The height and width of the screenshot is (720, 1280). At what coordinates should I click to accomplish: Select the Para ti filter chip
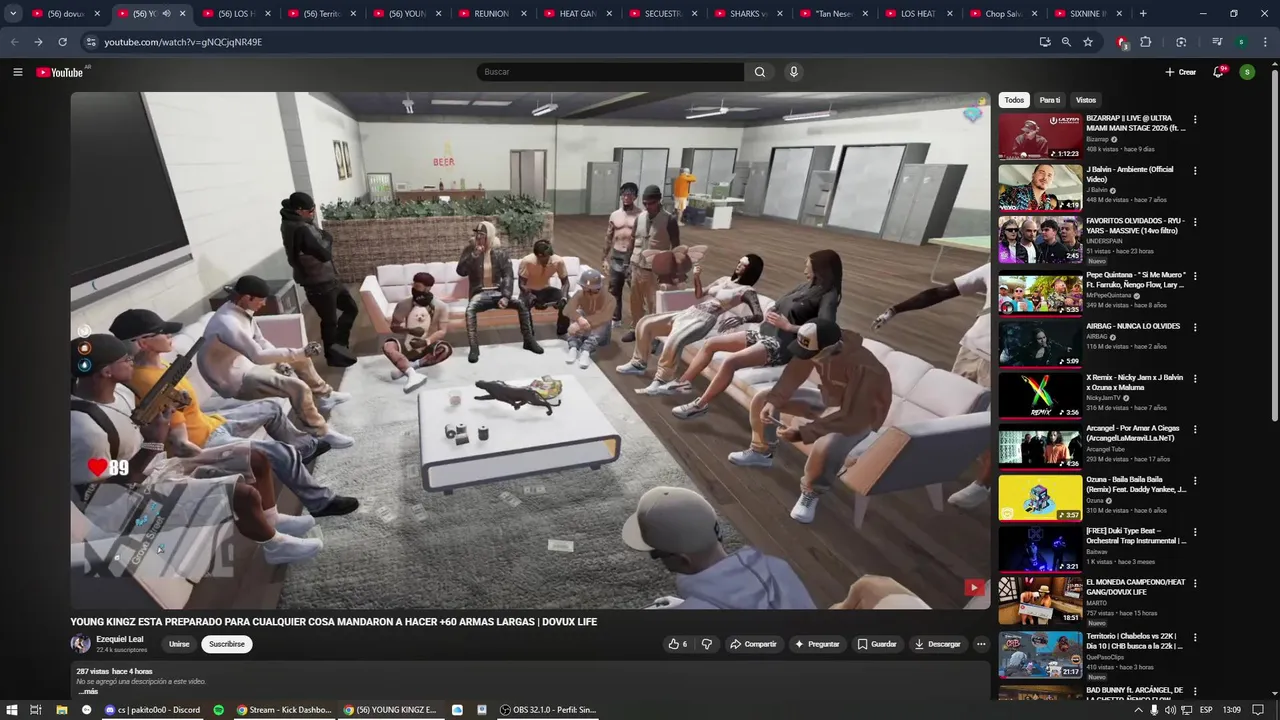[1050, 100]
